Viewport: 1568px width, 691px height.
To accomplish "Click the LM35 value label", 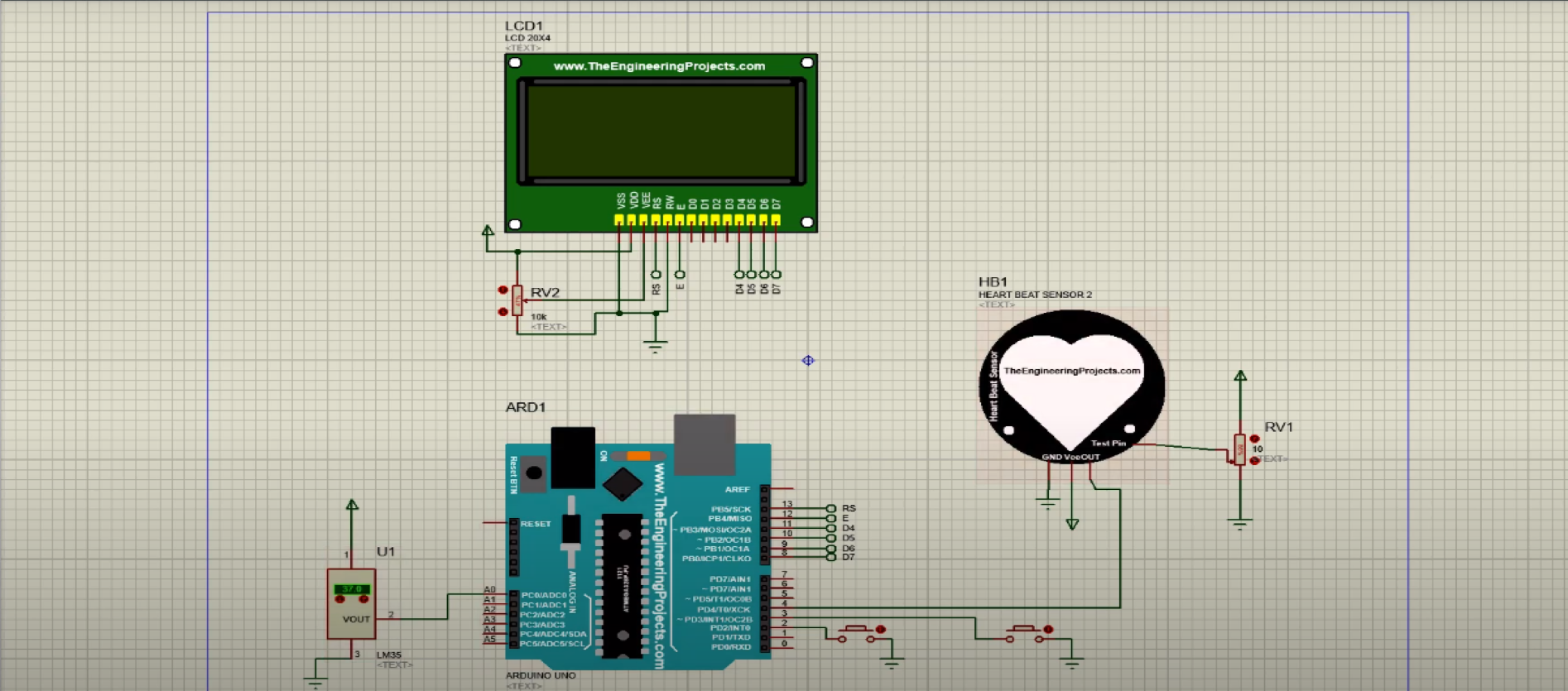I will [x=389, y=655].
